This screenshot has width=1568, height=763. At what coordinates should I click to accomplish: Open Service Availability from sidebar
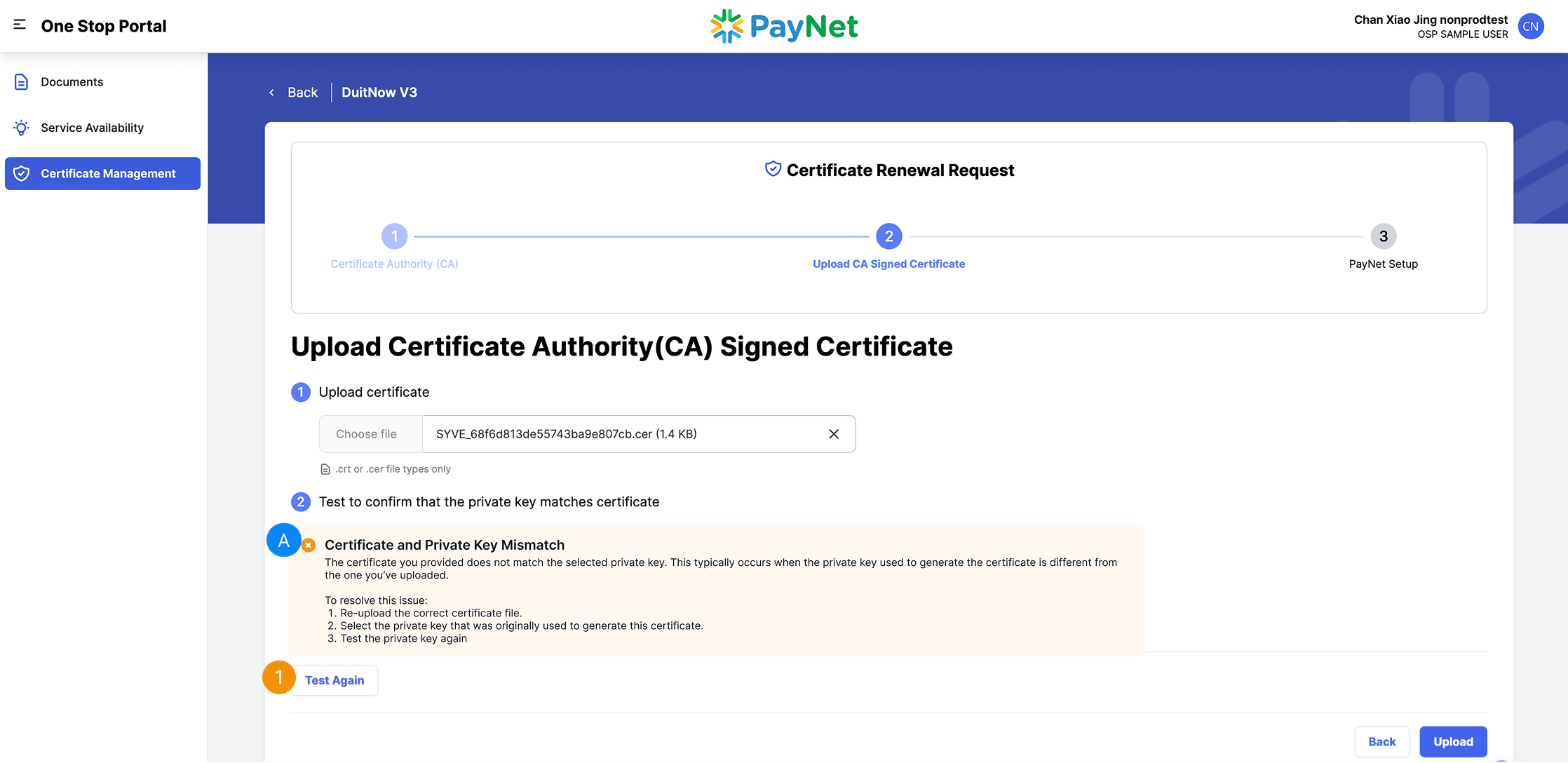pos(92,127)
